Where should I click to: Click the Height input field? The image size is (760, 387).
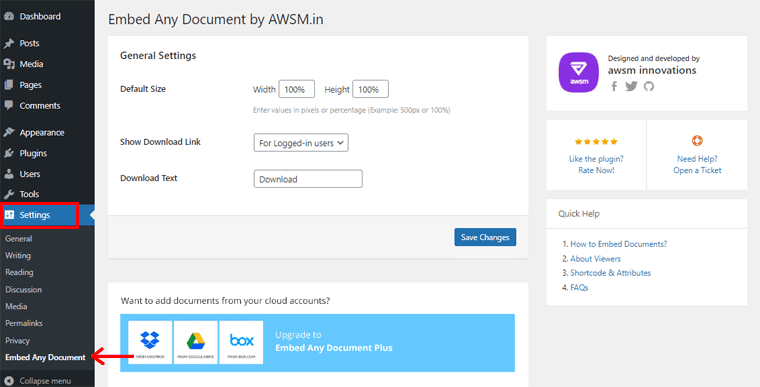370,89
